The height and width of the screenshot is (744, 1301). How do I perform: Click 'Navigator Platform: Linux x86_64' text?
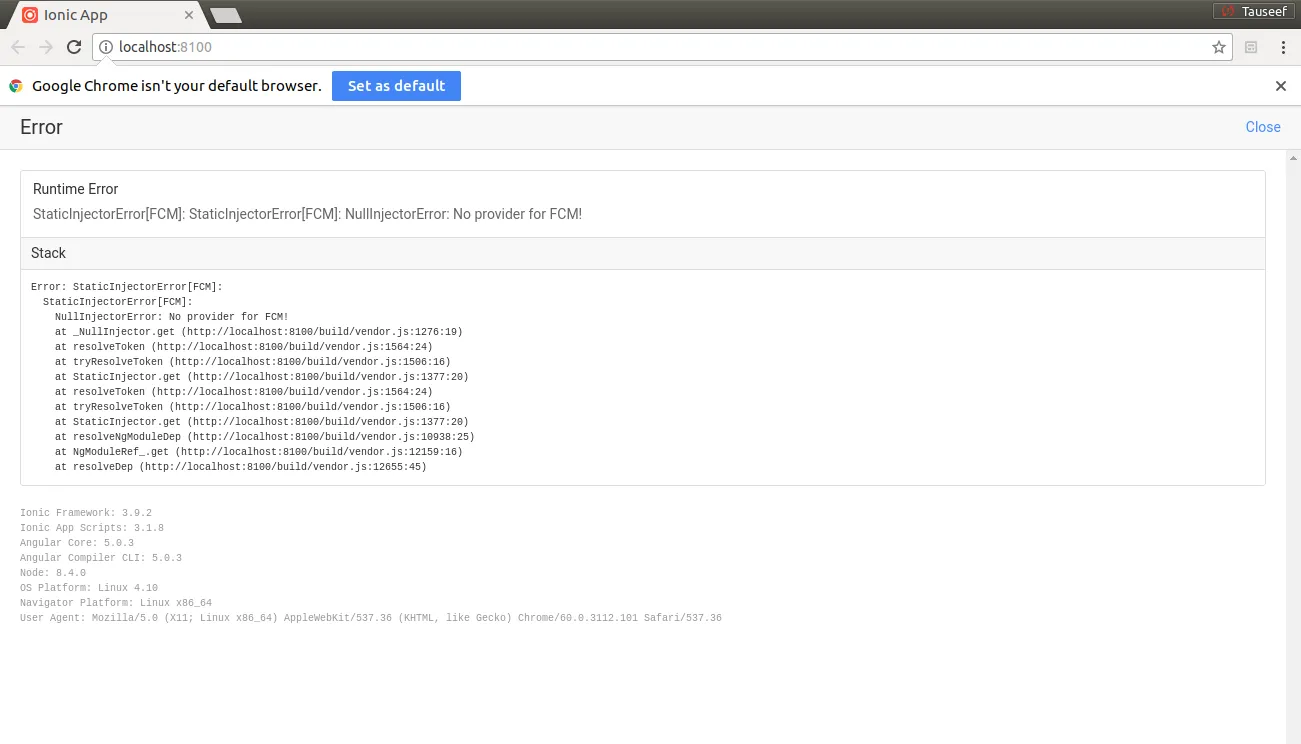coord(116,603)
